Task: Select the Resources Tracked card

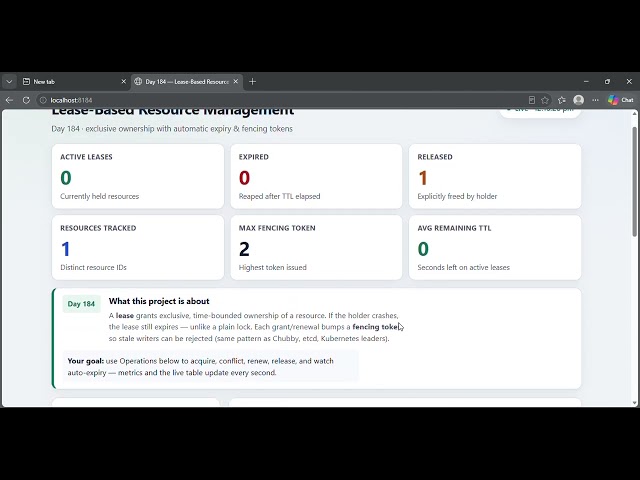Action: [x=138, y=248]
